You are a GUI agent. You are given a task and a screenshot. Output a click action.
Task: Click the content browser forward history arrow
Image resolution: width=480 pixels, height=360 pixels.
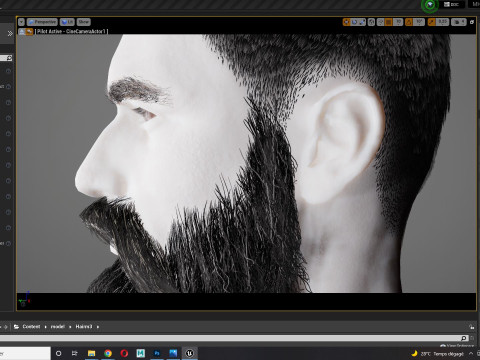pyautogui.click(x=6, y=327)
